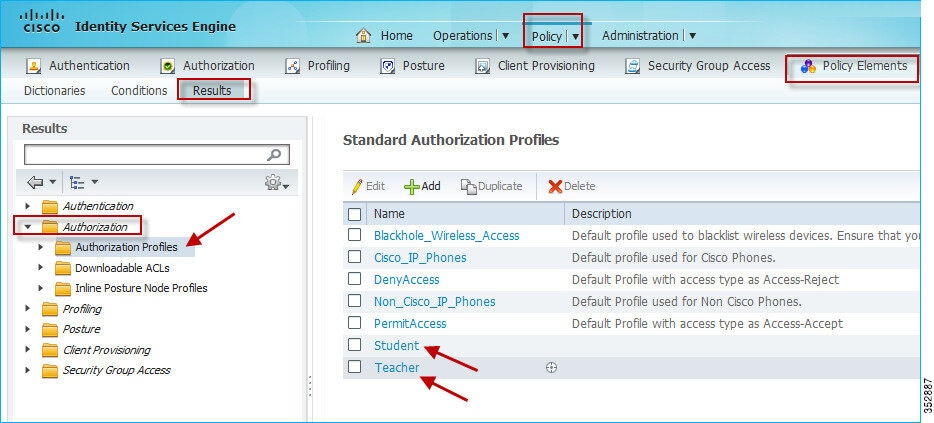This screenshot has height=423, width=934.
Task: Check the Cisco_IP_Phones row checkbox
Action: coord(354,257)
